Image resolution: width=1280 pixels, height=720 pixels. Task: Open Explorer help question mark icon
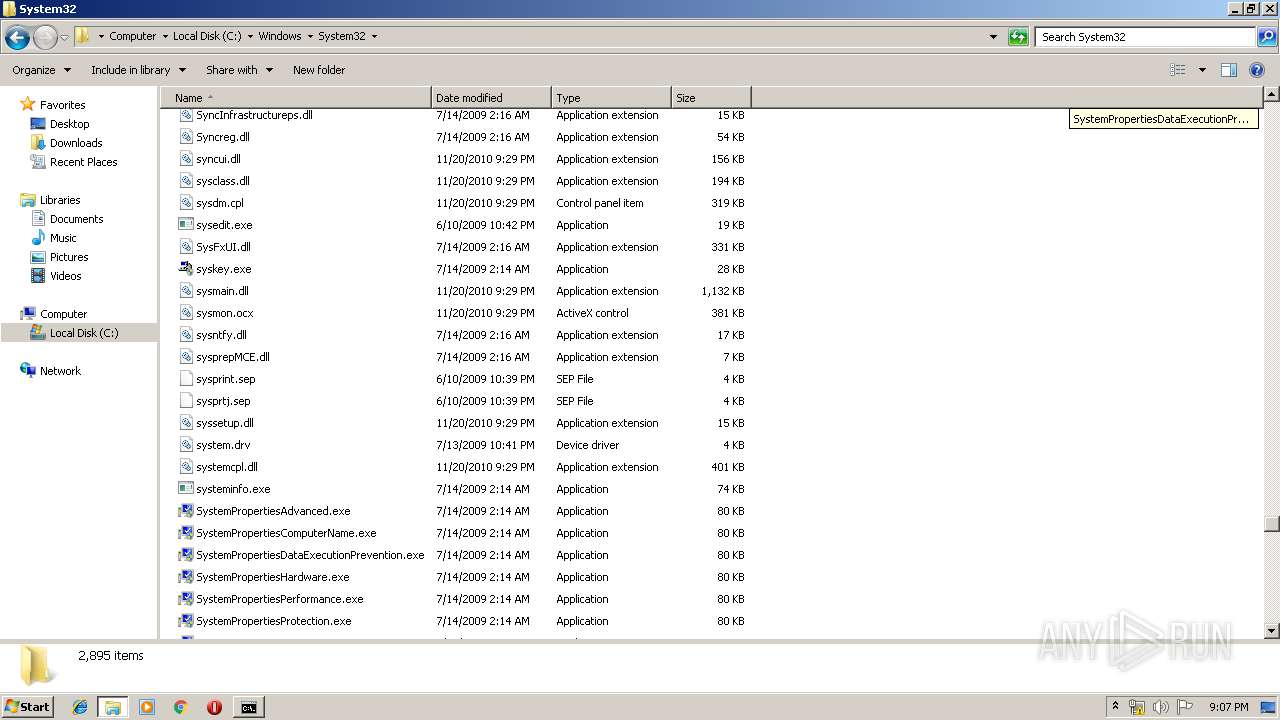[1257, 70]
